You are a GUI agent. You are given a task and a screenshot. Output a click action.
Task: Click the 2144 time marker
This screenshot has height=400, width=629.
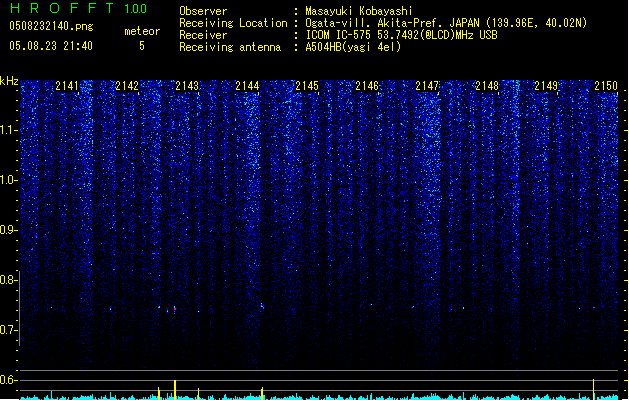[x=247, y=86]
